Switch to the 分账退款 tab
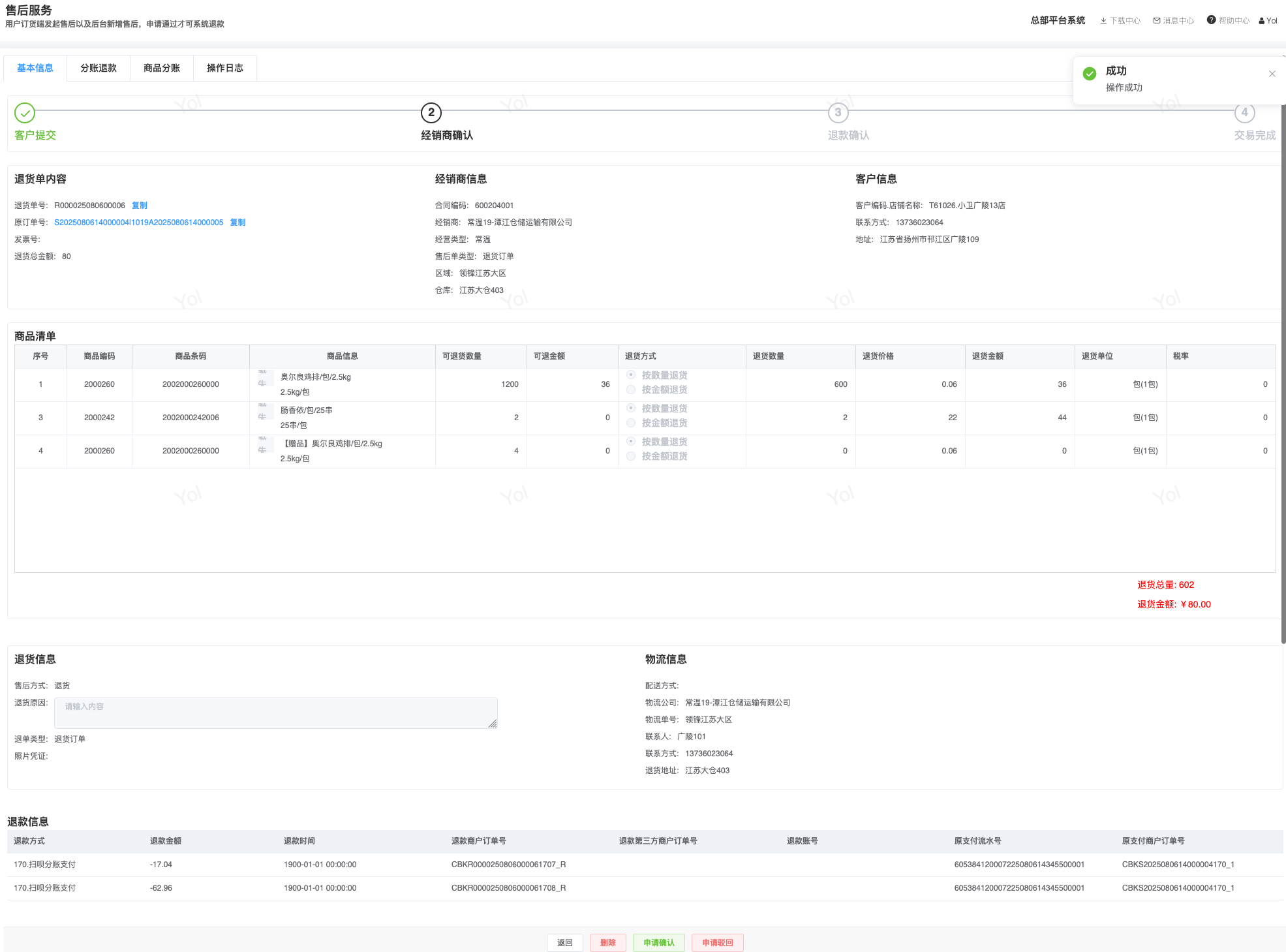Viewport: 1286px width, 952px height. click(99, 68)
